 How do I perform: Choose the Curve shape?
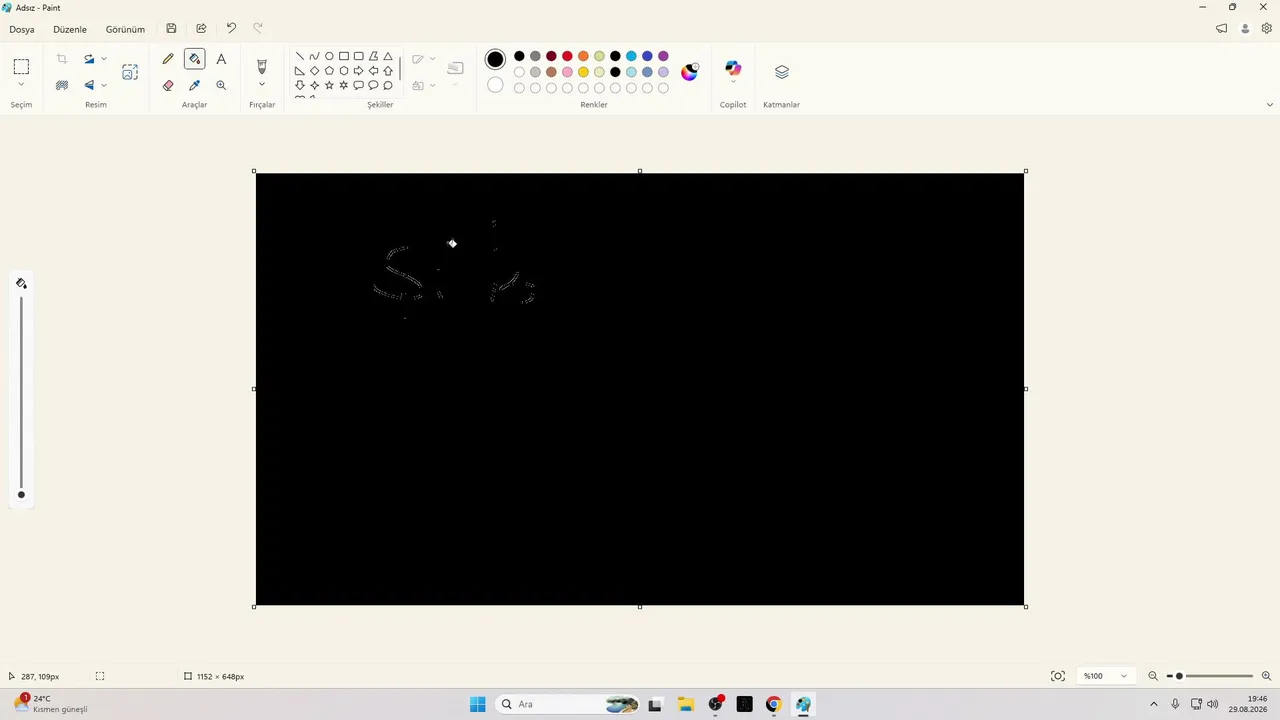coord(314,57)
